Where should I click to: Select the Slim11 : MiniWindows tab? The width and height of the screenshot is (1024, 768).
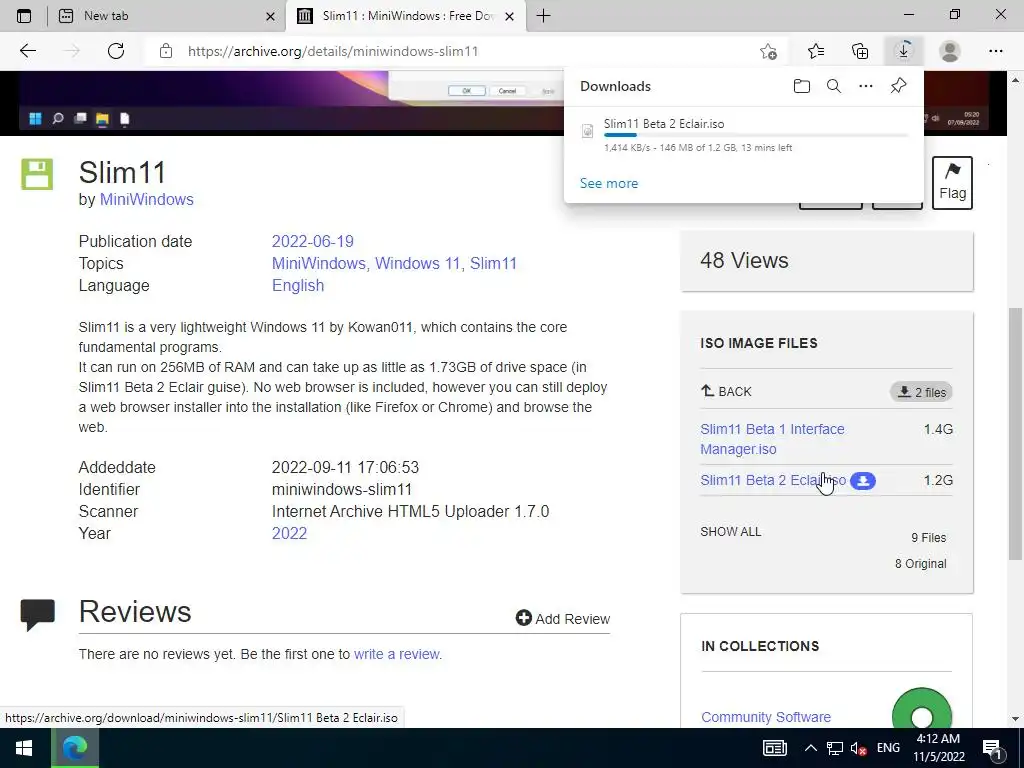coord(407,16)
